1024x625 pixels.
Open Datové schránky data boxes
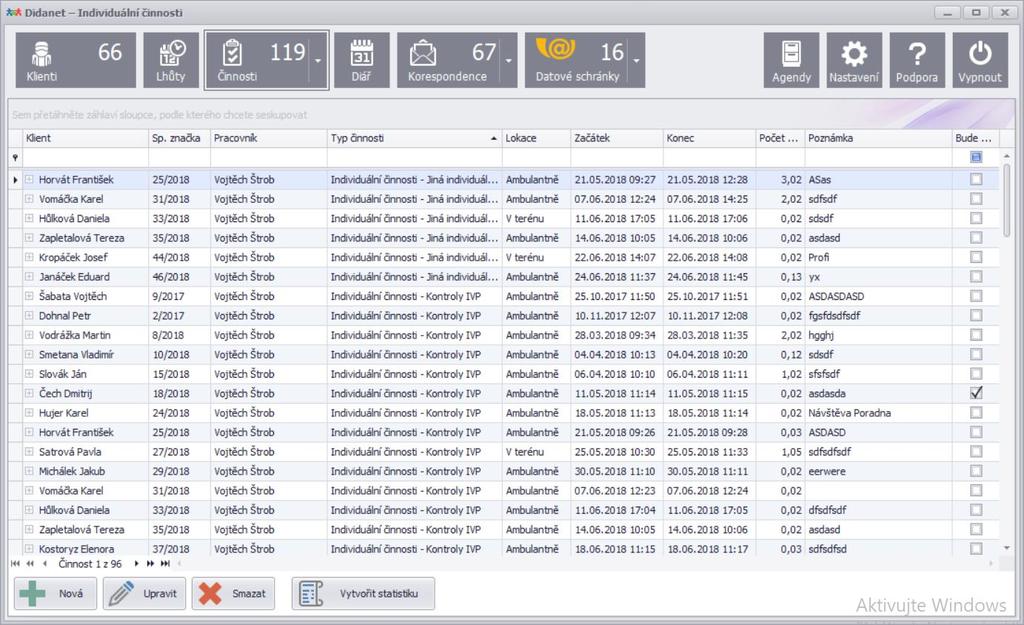[x=576, y=60]
